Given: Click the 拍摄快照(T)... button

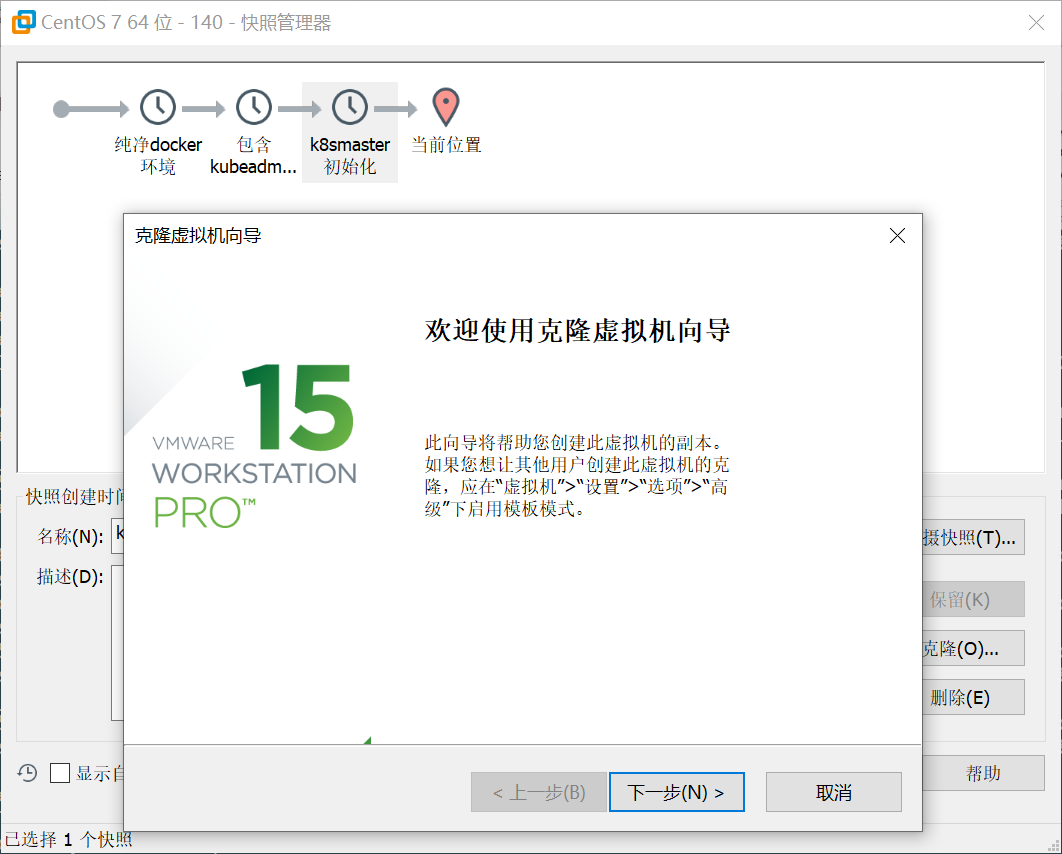Looking at the screenshot, I should (972, 538).
